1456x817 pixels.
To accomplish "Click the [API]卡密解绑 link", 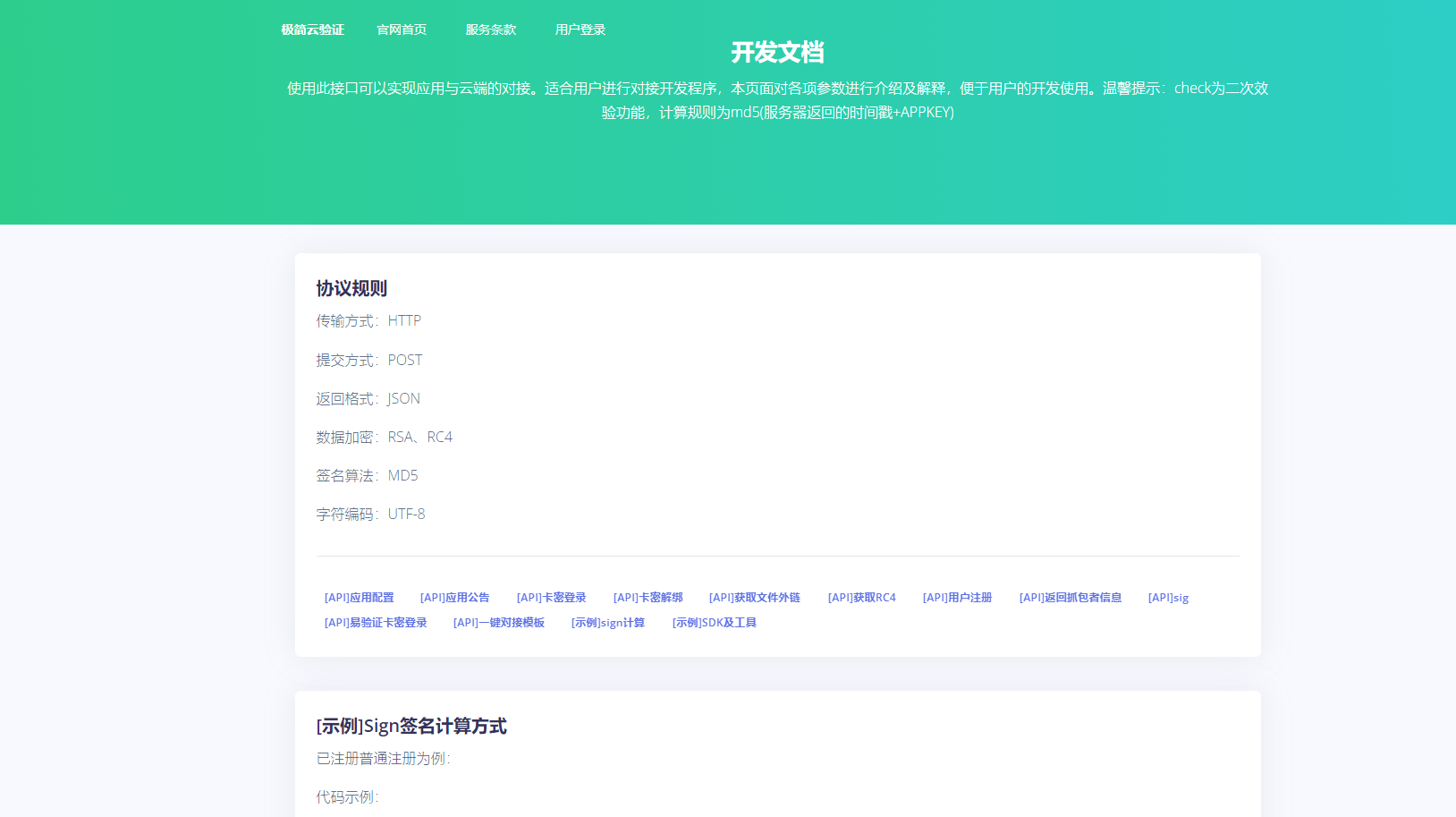I will click(x=648, y=598).
